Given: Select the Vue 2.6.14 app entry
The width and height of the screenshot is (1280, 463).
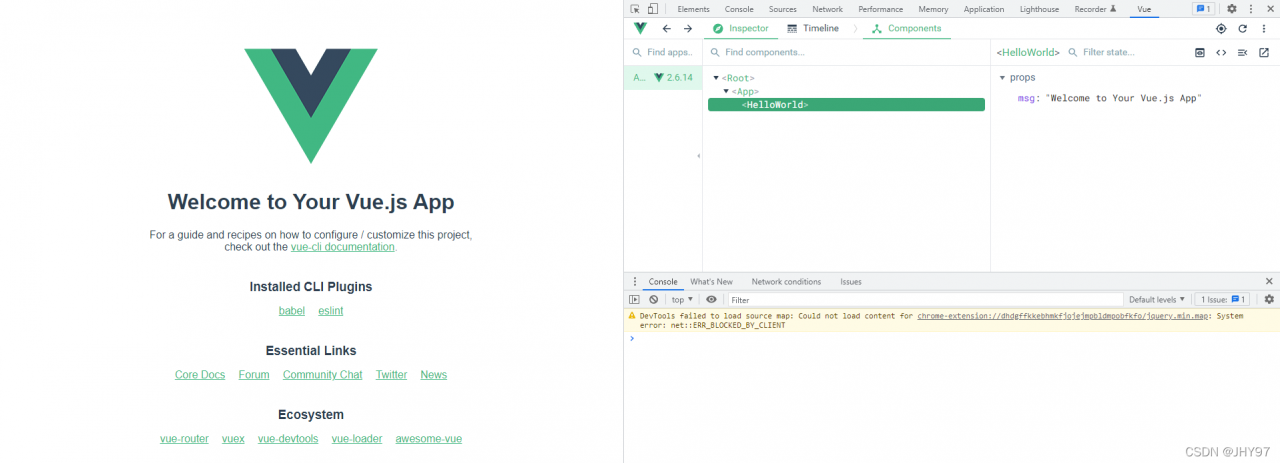Looking at the screenshot, I should (663, 78).
